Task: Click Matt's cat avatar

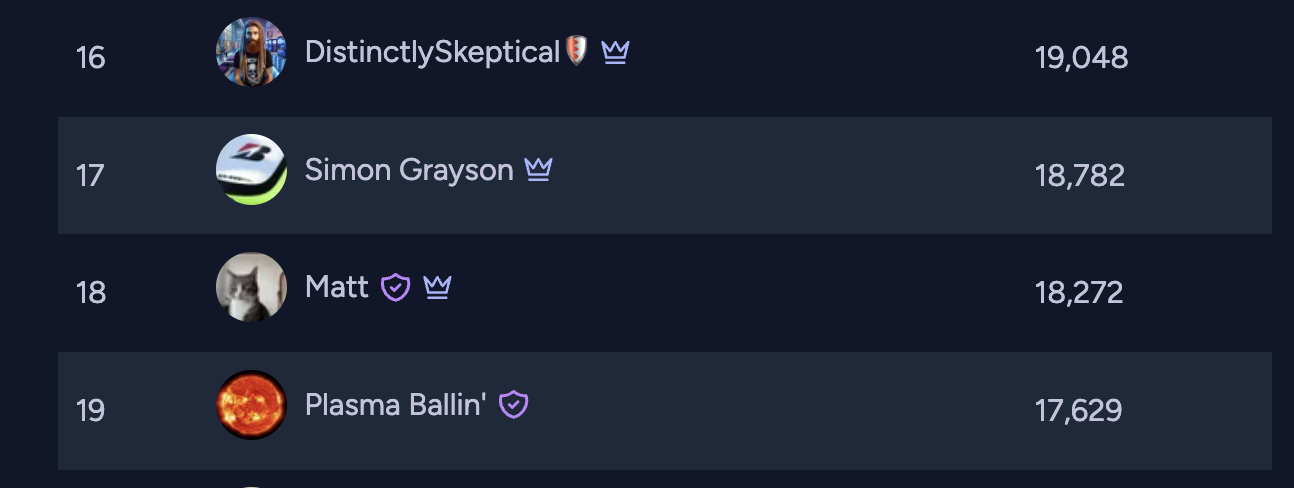Action: coord(251,287)
